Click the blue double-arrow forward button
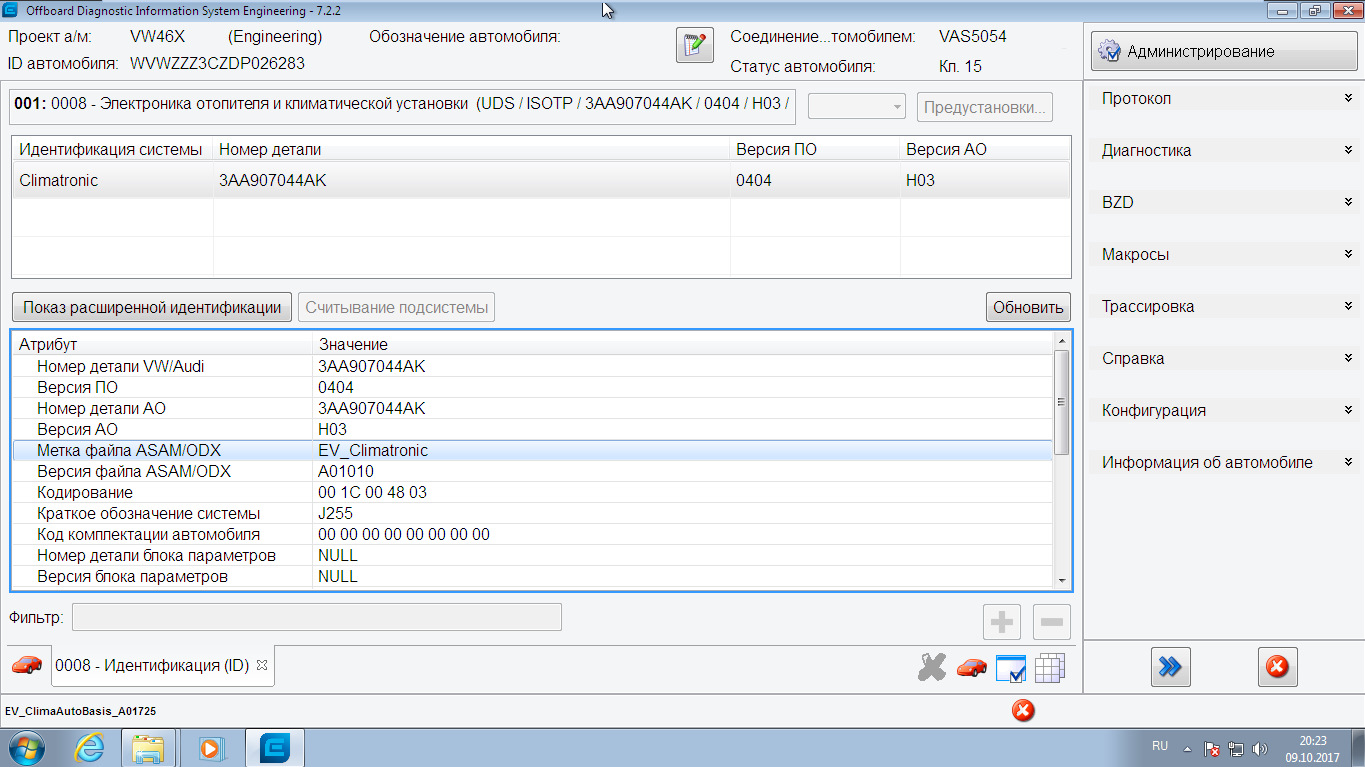The image size is (1365, 767). point(1170,667)
